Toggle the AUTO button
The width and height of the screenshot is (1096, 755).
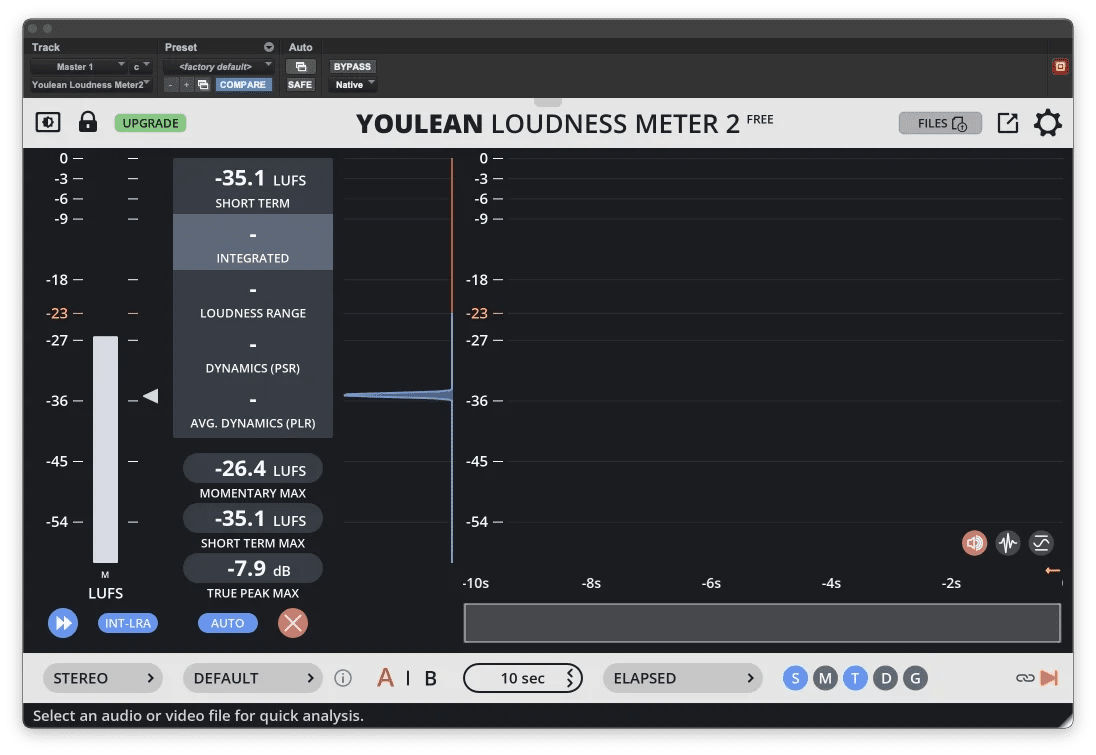[228, 623]
